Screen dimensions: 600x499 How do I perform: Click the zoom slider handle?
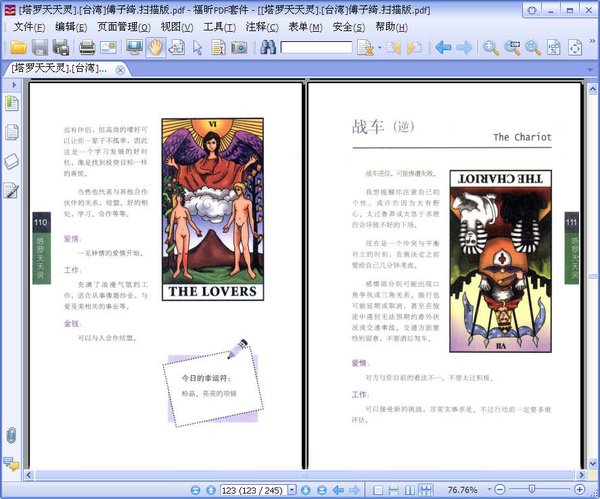pos(532,489)
